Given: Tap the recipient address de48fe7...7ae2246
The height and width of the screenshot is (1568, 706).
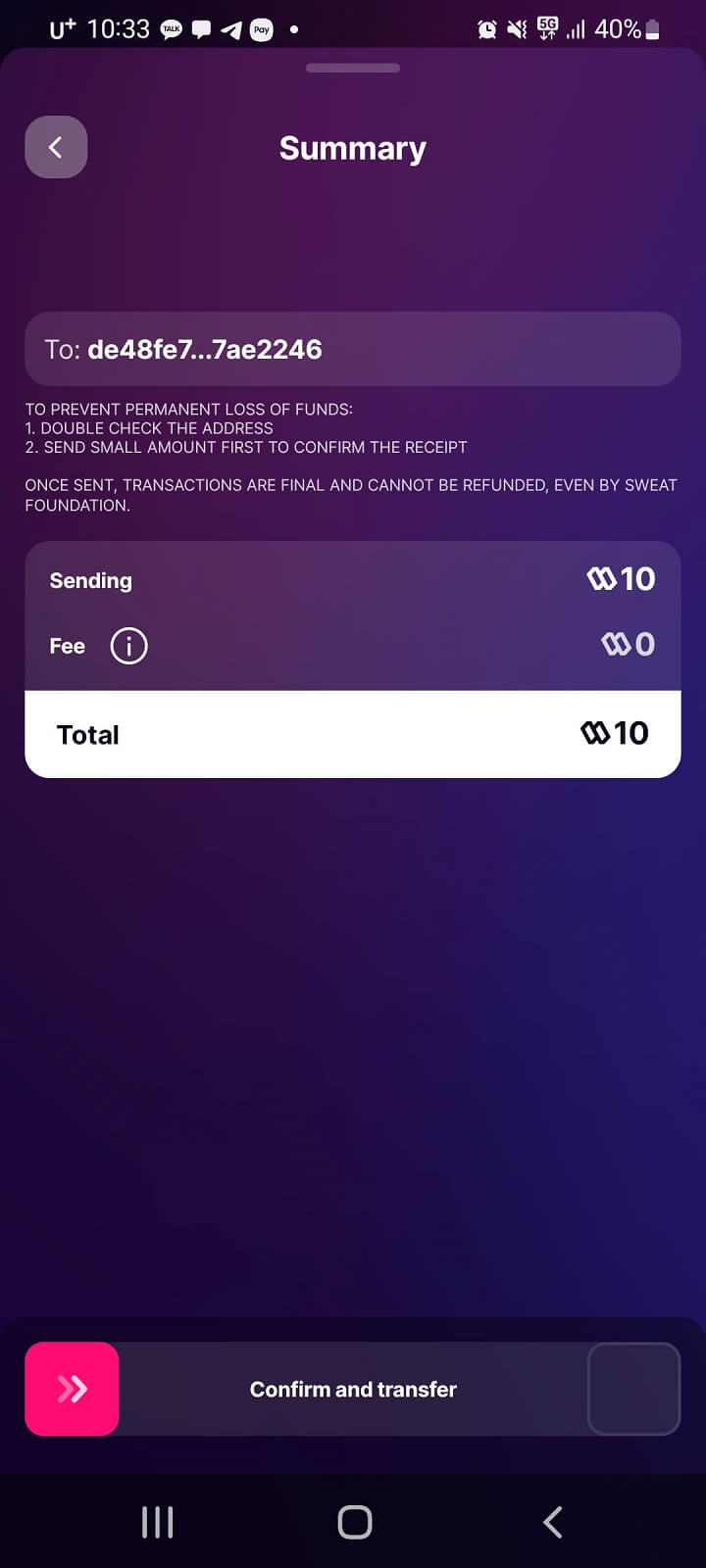Looking at the screenshot, I should point(353,349).
